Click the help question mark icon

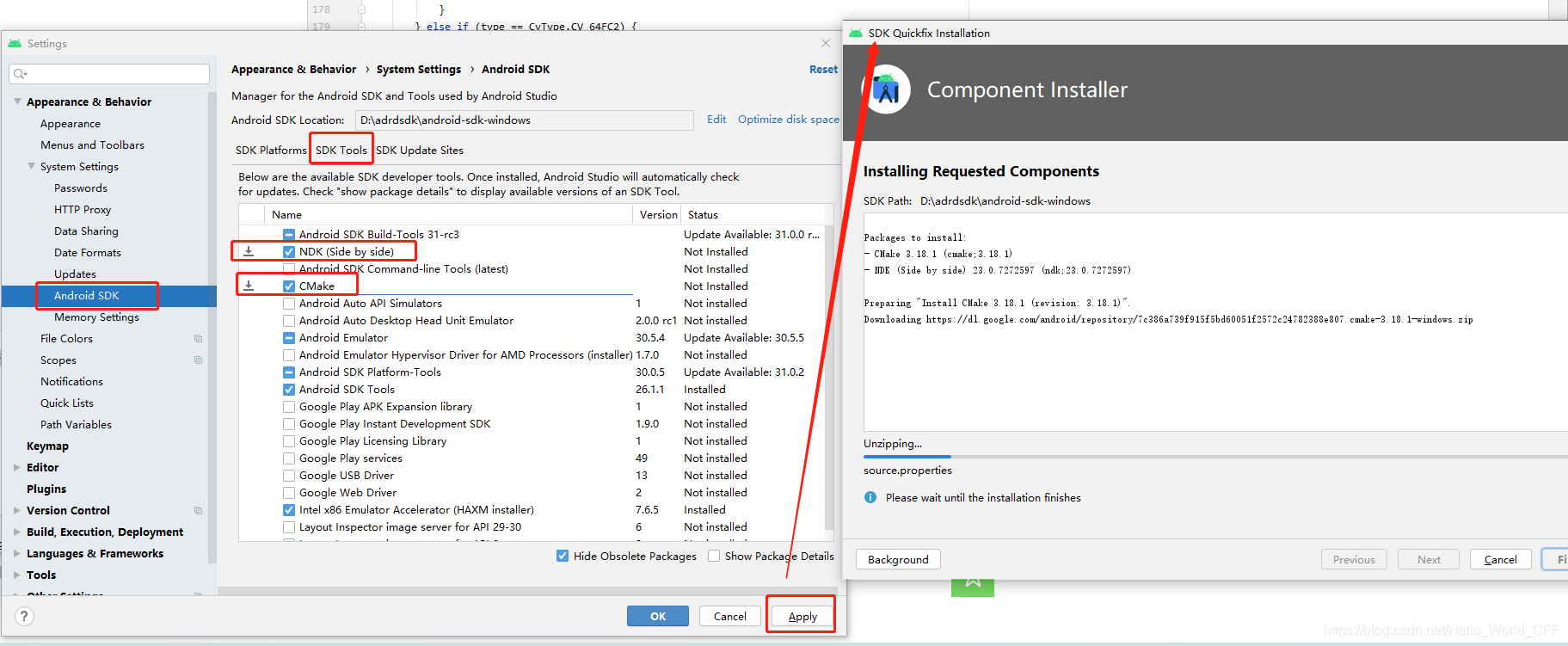tap(25, 616)
